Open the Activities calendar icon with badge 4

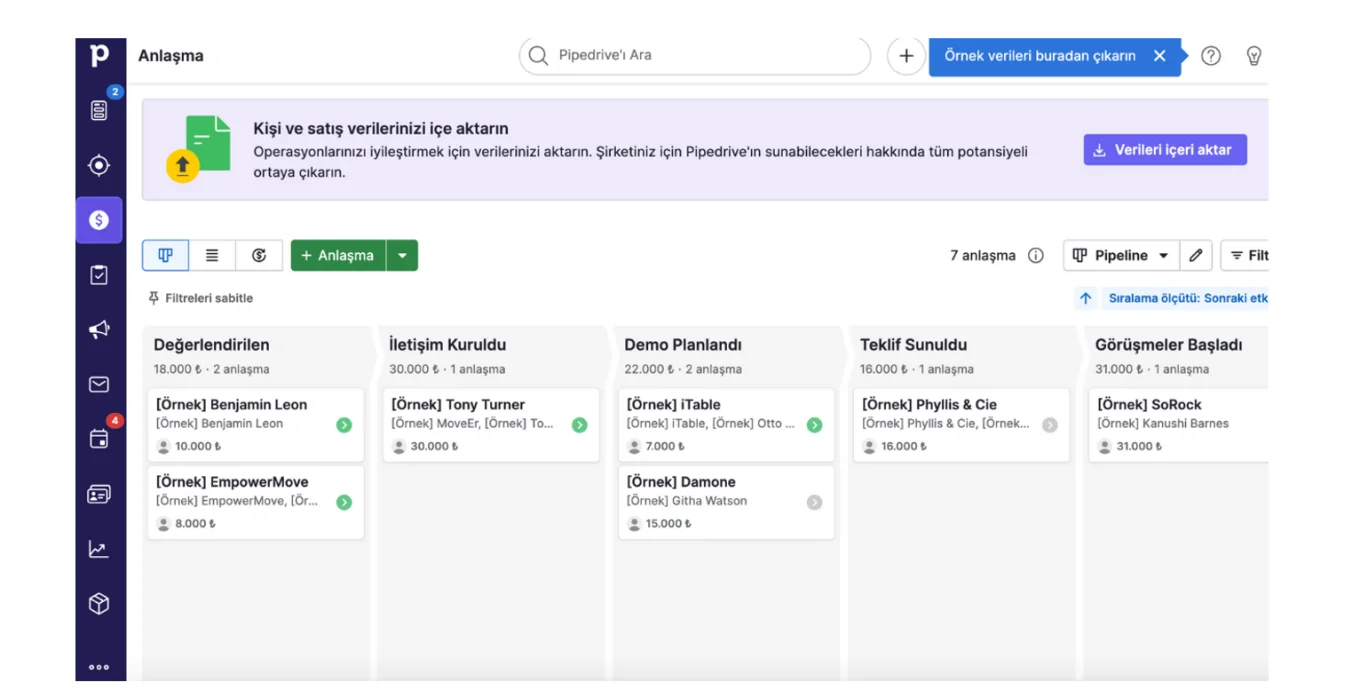click(x=99, y=439)
